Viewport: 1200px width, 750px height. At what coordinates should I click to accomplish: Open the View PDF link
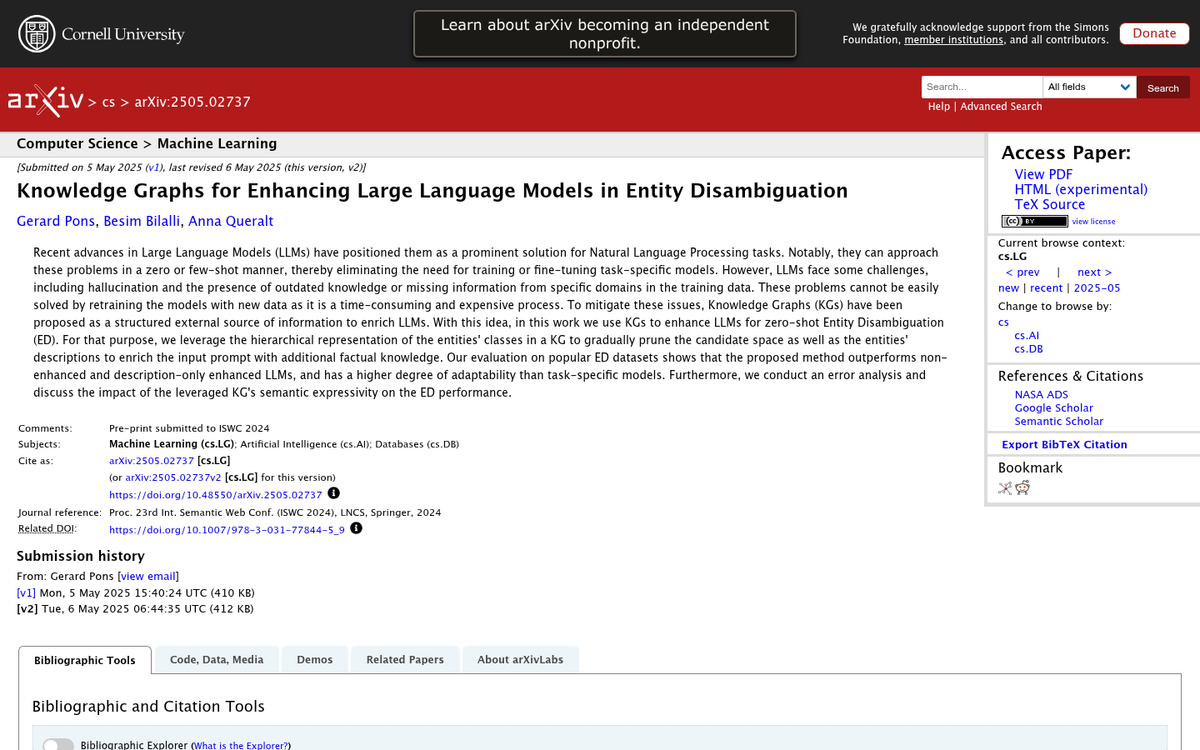1043,174
